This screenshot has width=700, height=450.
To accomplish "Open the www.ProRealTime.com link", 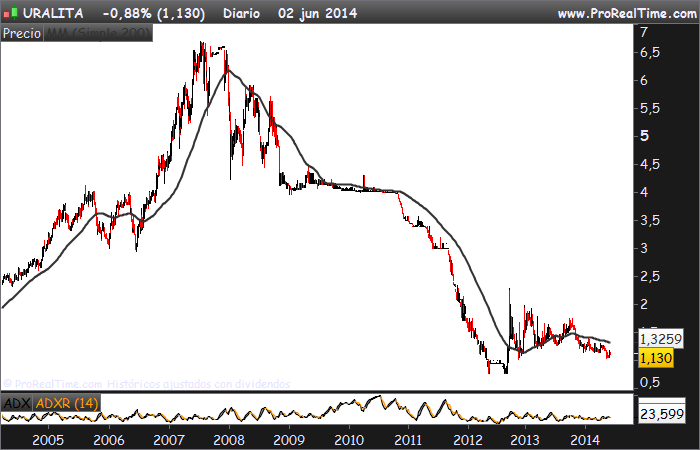I will pos(627,14).
